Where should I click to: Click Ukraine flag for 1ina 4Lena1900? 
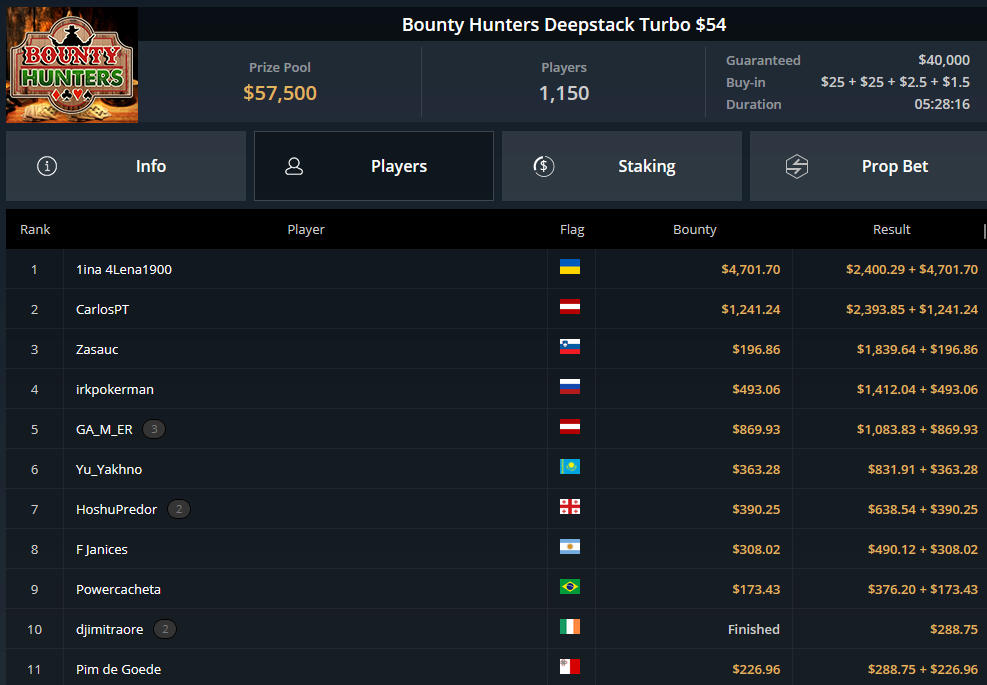tap(570, 267)
